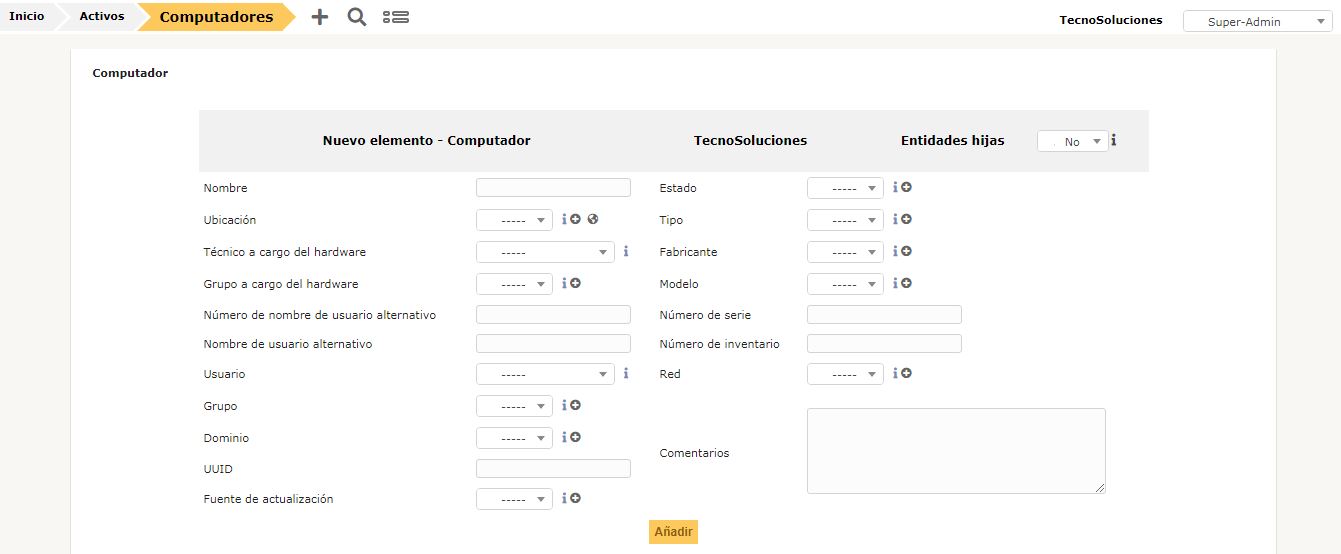Click the list view icon in breadcrumb bar
The image size is (1341, 554).
[396, 17]
